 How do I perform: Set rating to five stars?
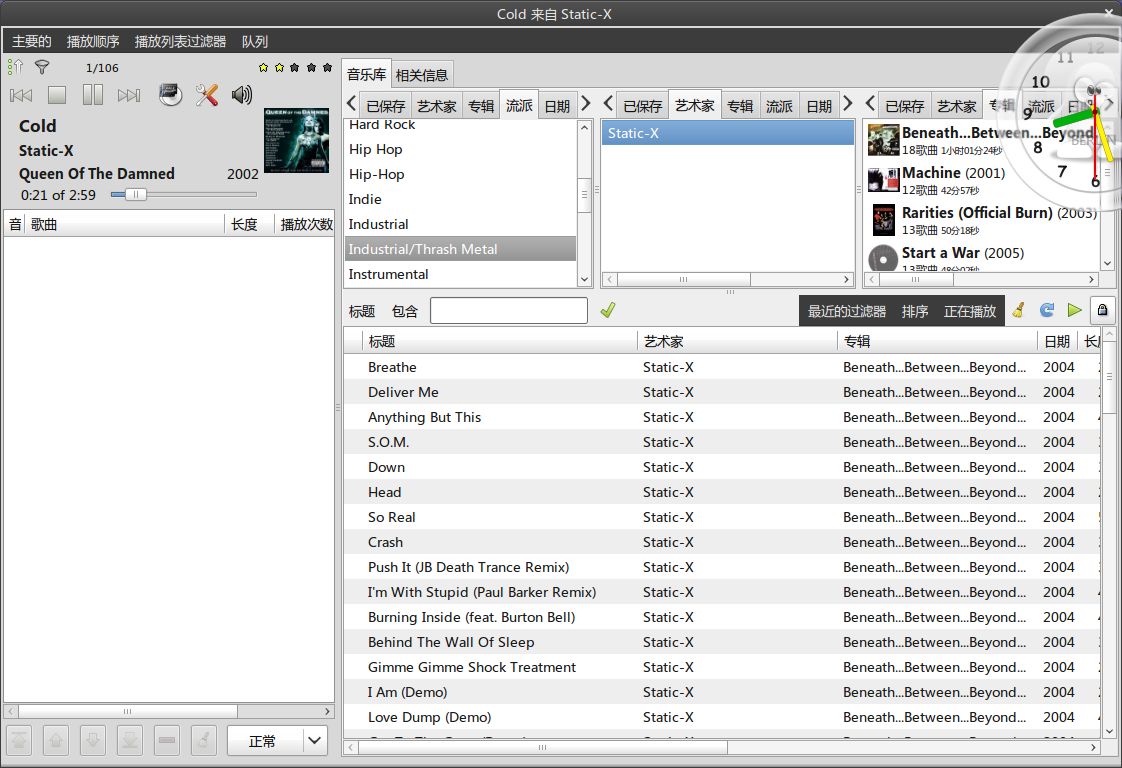[x=327, y=67]
